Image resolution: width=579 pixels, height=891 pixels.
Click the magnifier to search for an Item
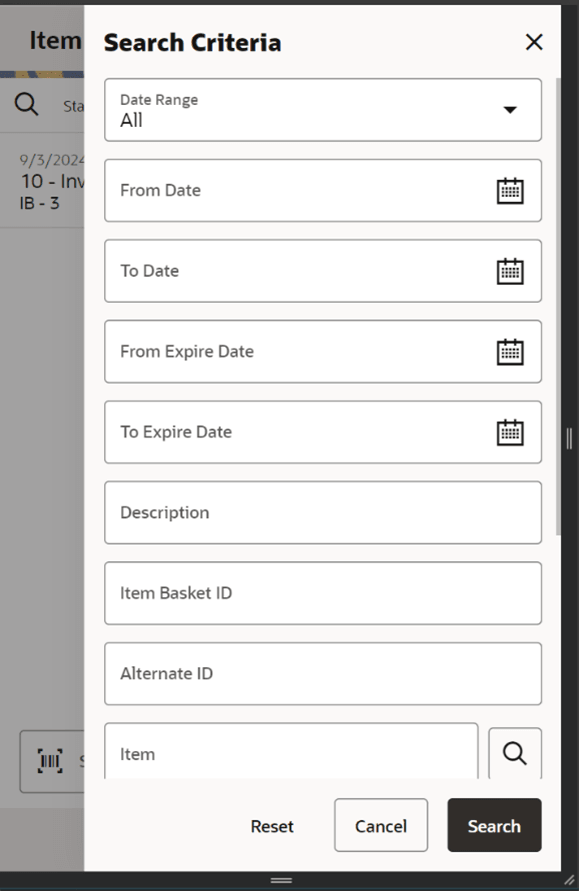point(514,753)
